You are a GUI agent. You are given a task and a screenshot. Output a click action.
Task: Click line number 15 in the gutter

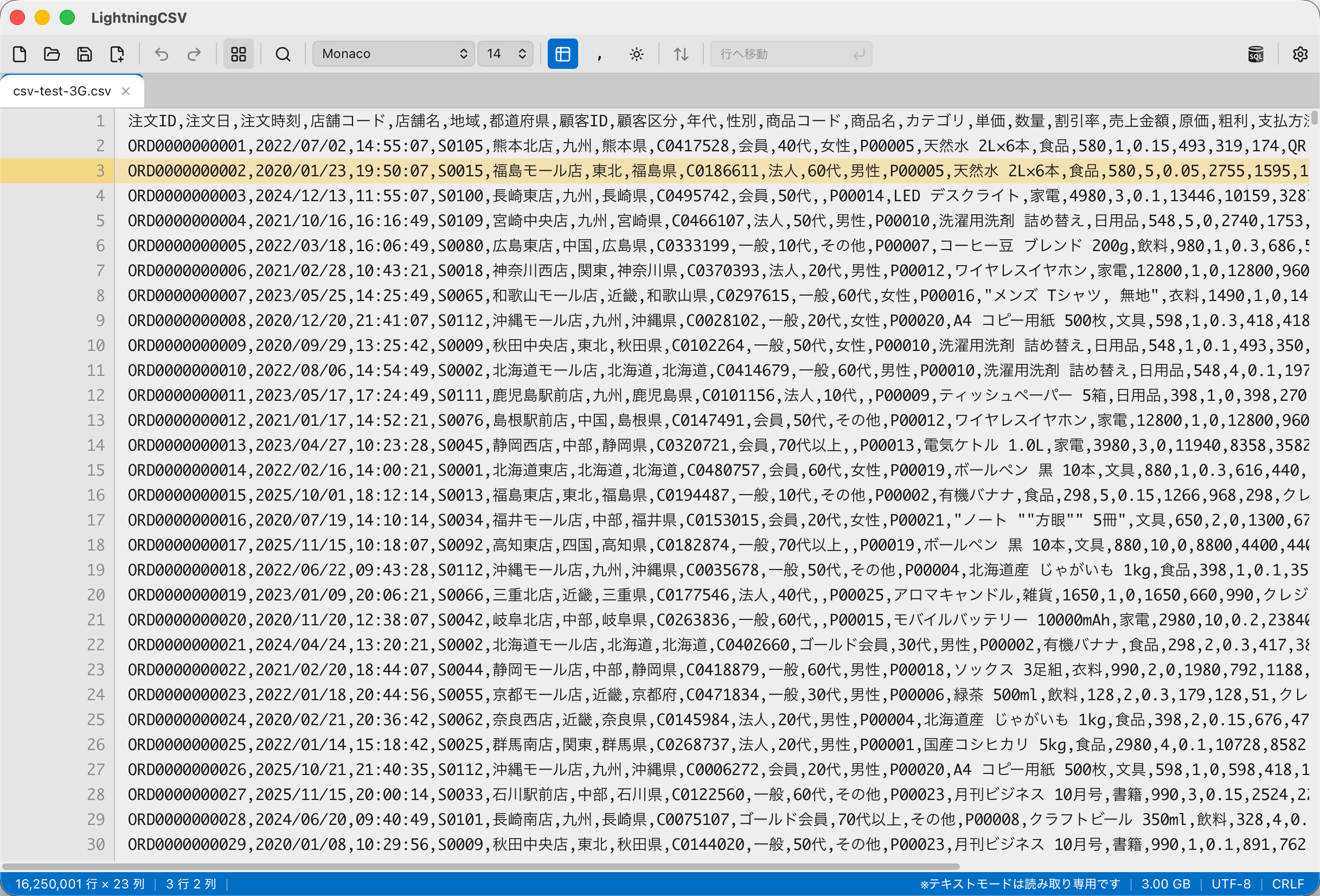[96, 470]
